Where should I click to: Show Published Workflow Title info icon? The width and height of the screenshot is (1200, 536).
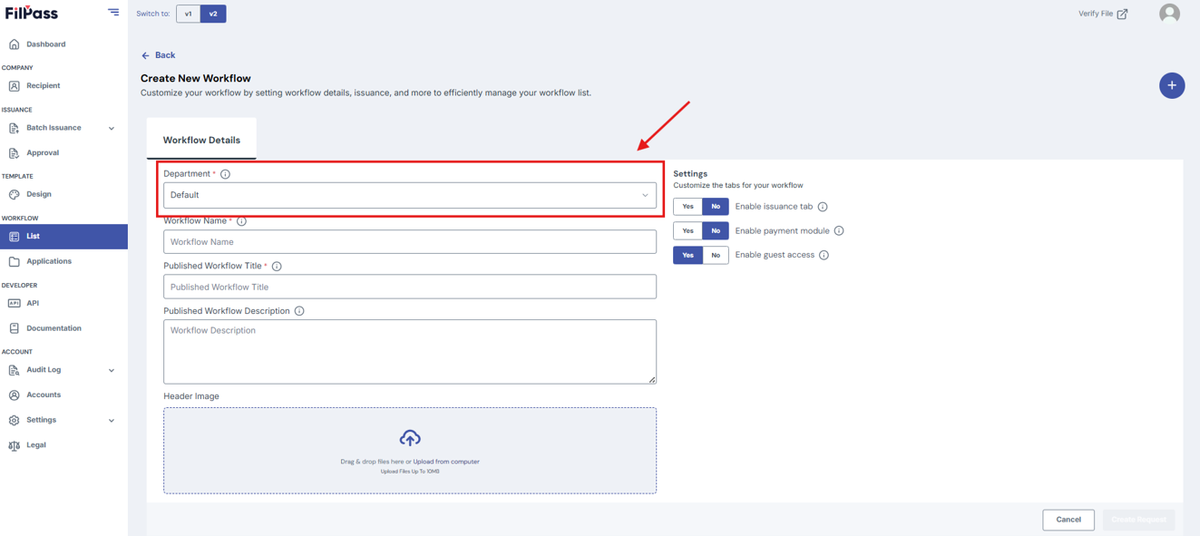click(276, 266)
